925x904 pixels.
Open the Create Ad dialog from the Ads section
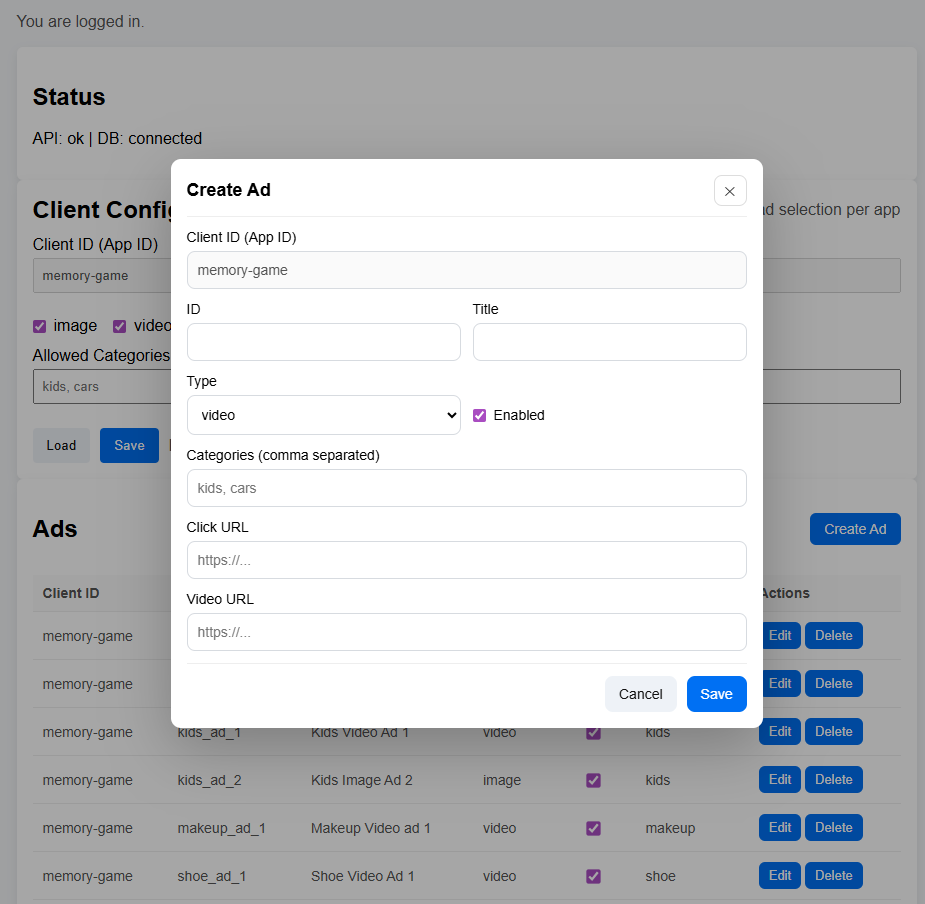pyautogui.click(x=855, y=528)
